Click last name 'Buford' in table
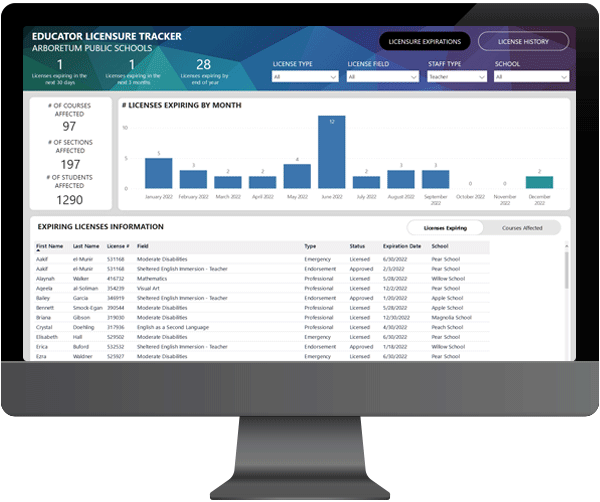The width and height of the screenshot is (600, 502). click(81, 347)
